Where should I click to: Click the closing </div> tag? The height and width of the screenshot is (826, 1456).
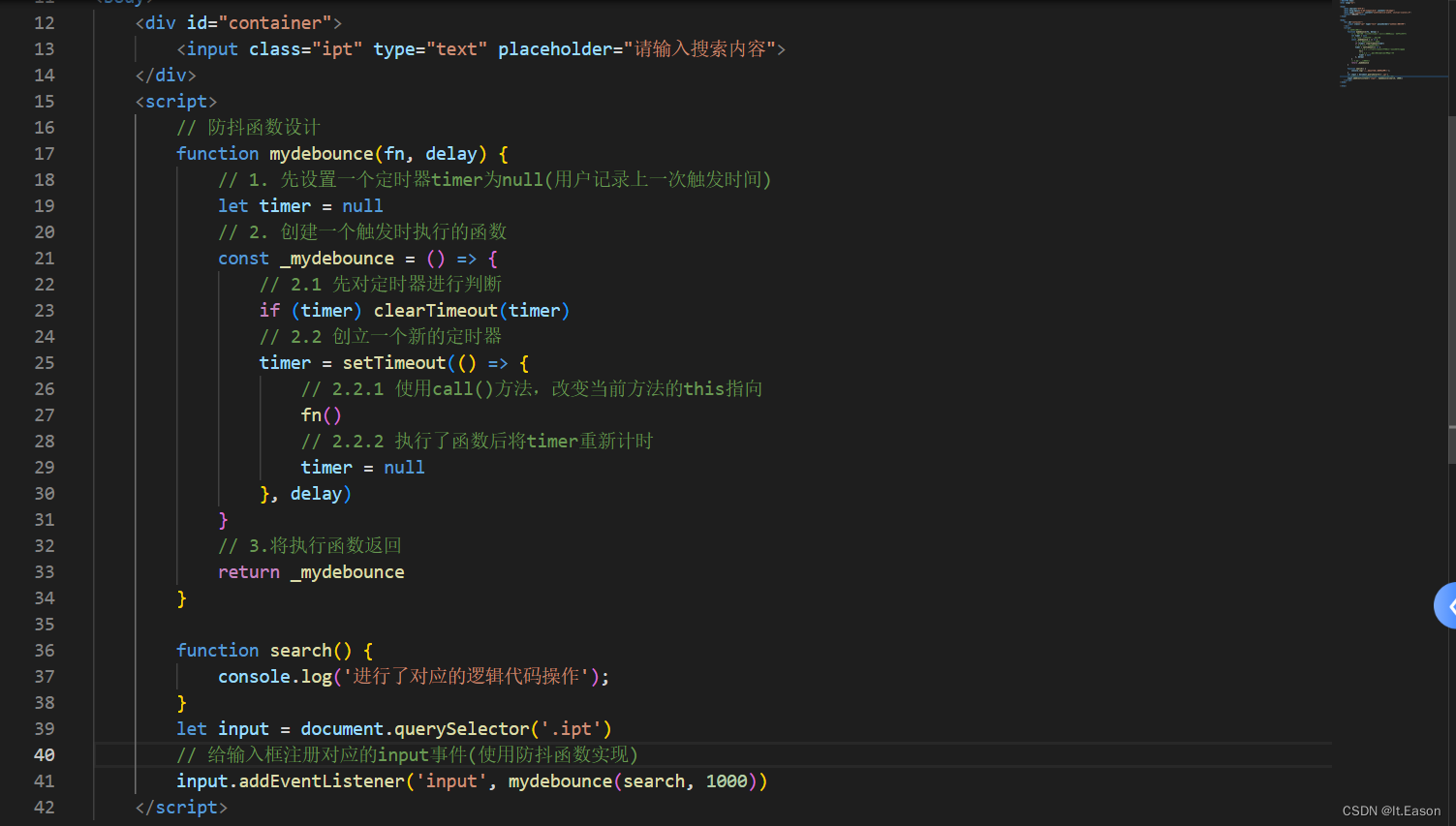point(166,75)
